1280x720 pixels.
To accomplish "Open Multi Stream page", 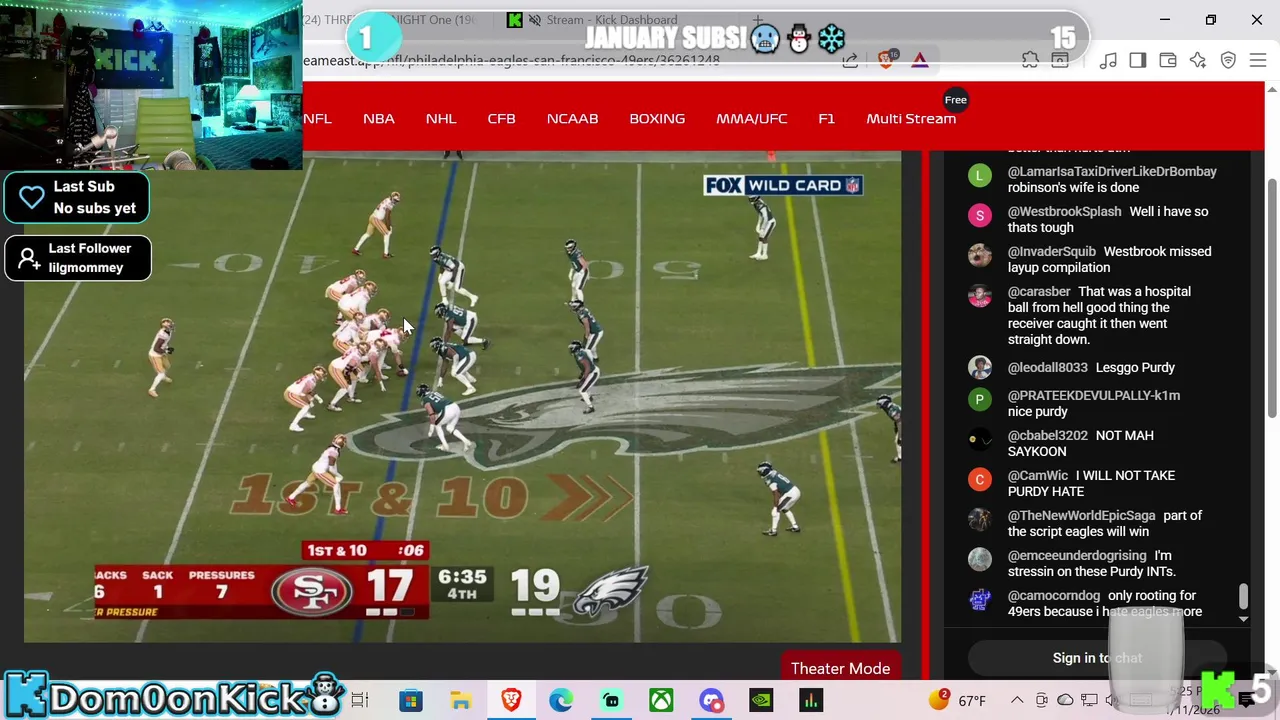I will (911, 118).
